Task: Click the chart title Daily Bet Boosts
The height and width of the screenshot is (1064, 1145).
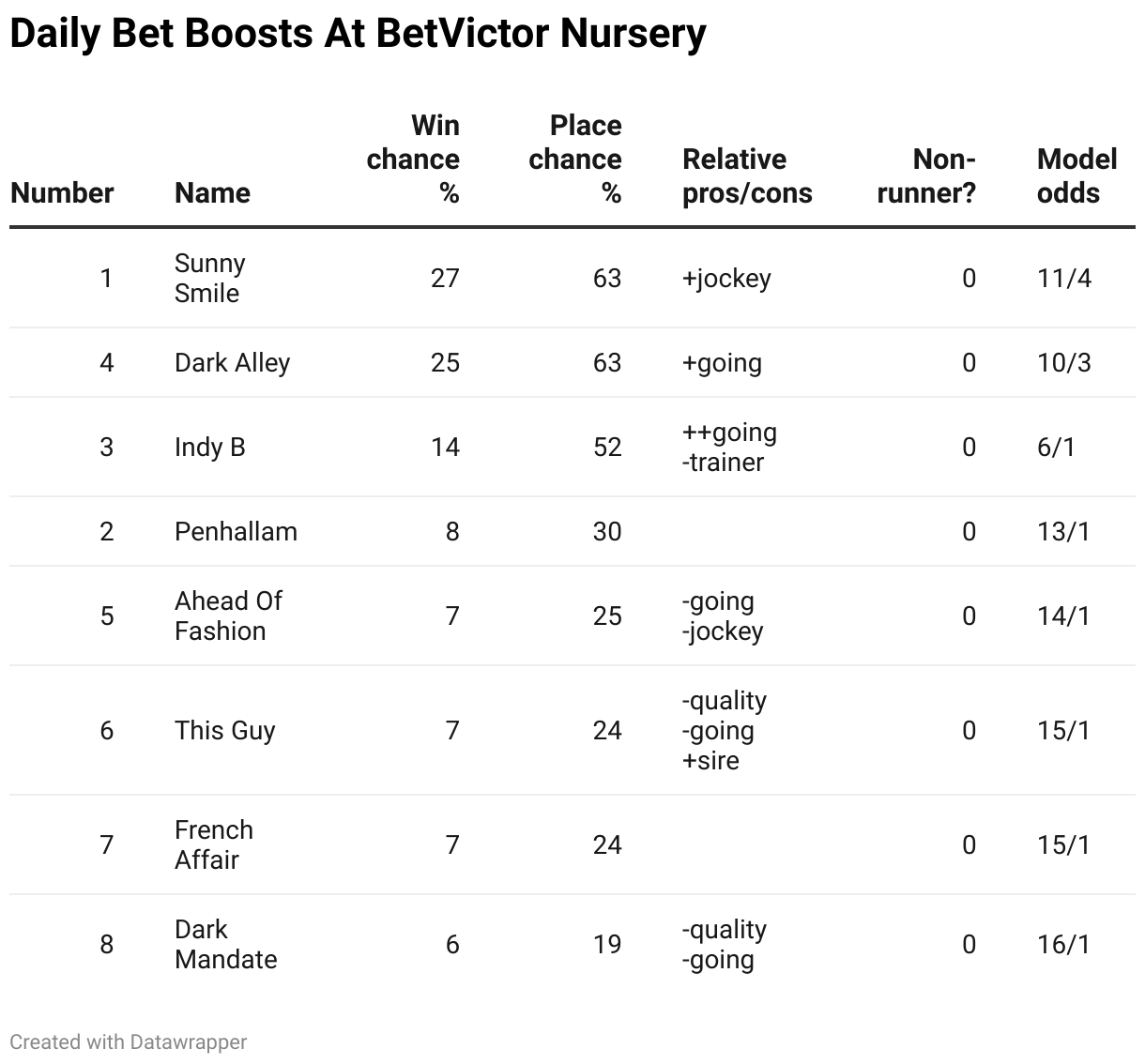Action: coord(358,34)
